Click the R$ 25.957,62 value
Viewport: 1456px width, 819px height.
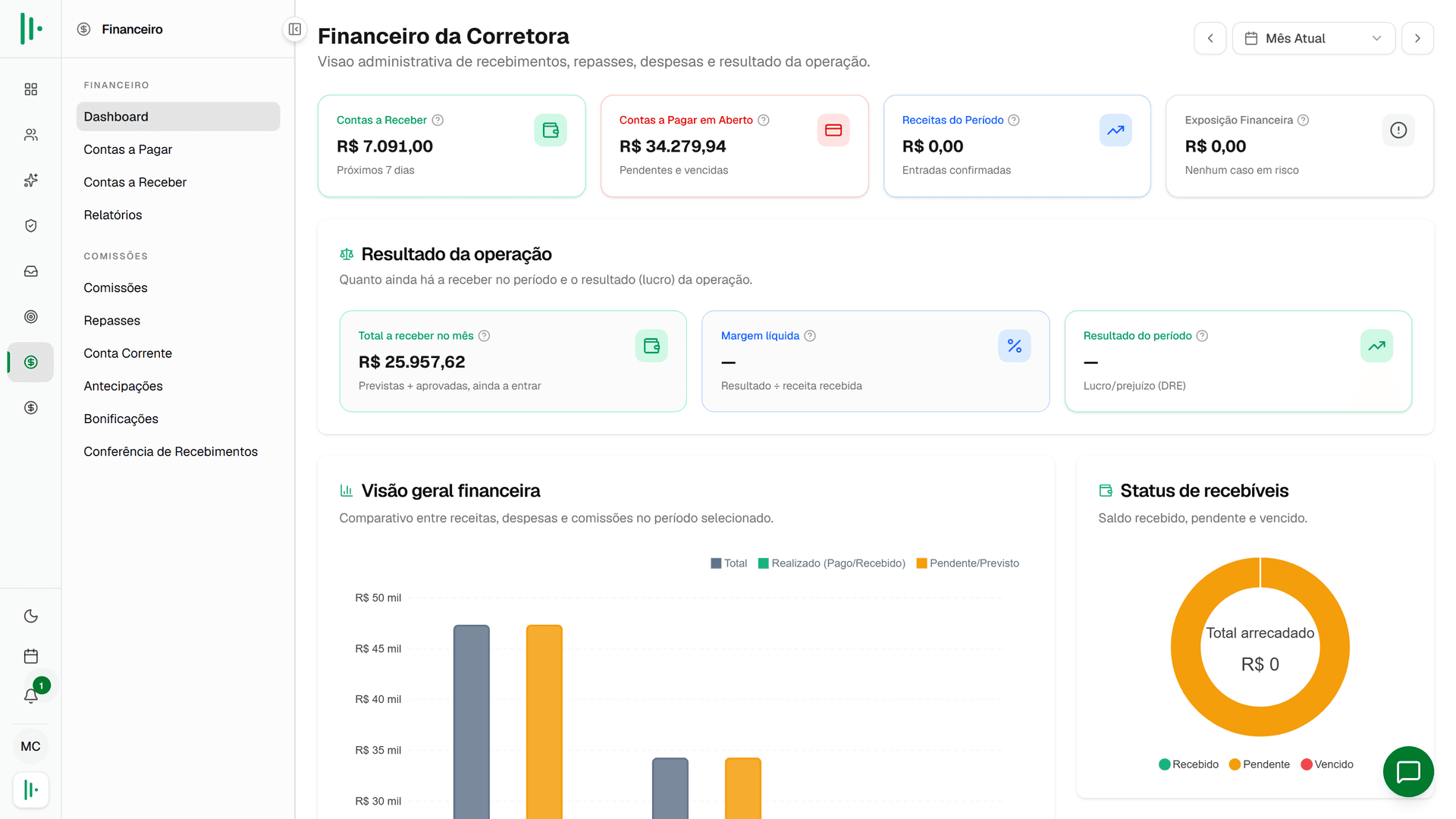coord(412,362)
